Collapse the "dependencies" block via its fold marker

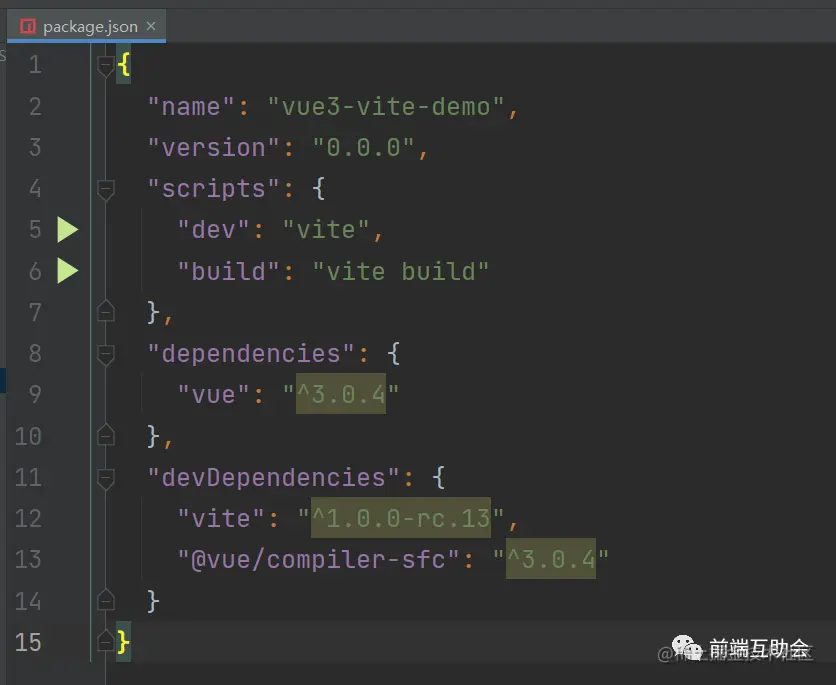[106, 352]
